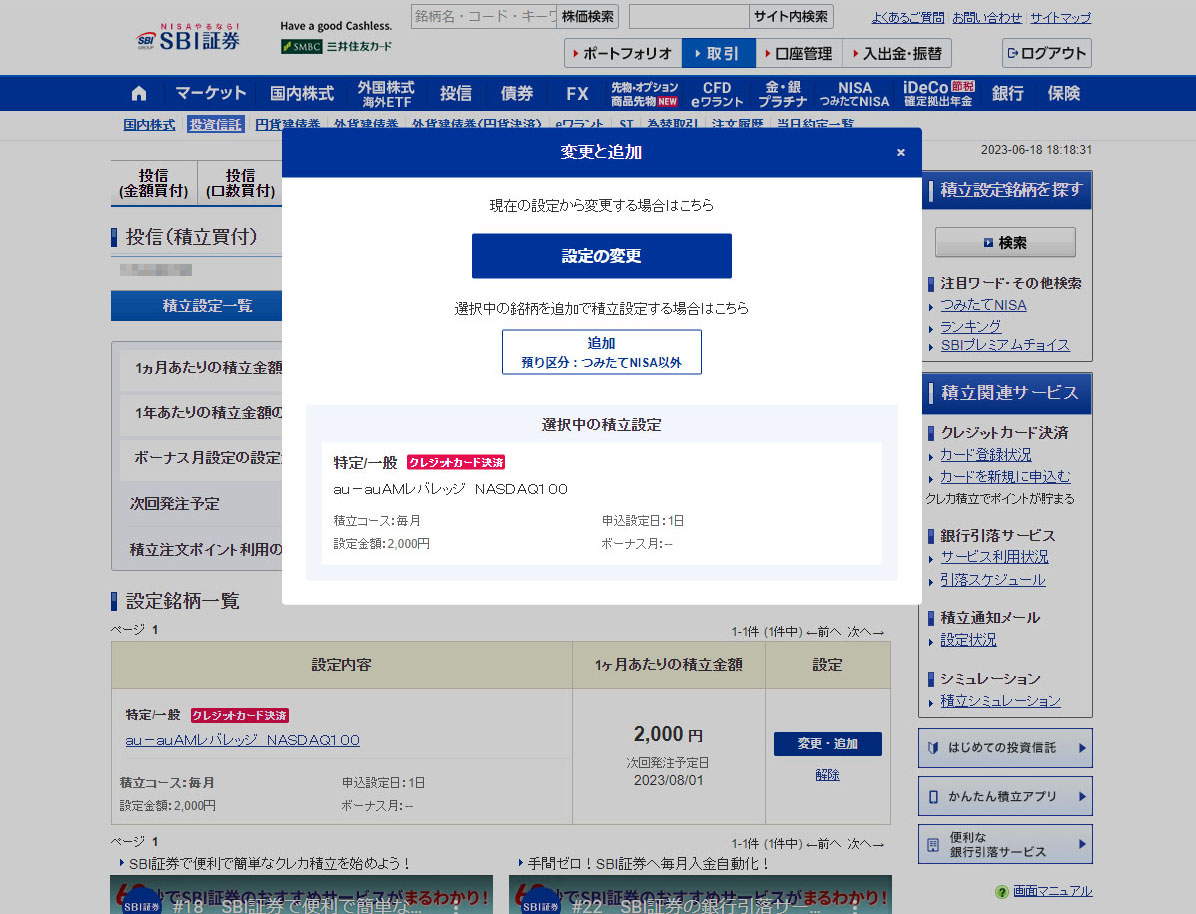Open 便利な銀行引落サービス banner
The width and height of the screenshot is (1196, 914).
coord(1004,844)
